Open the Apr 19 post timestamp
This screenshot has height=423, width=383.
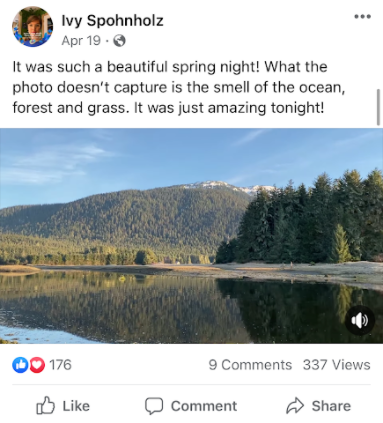[x=81, y=41]
